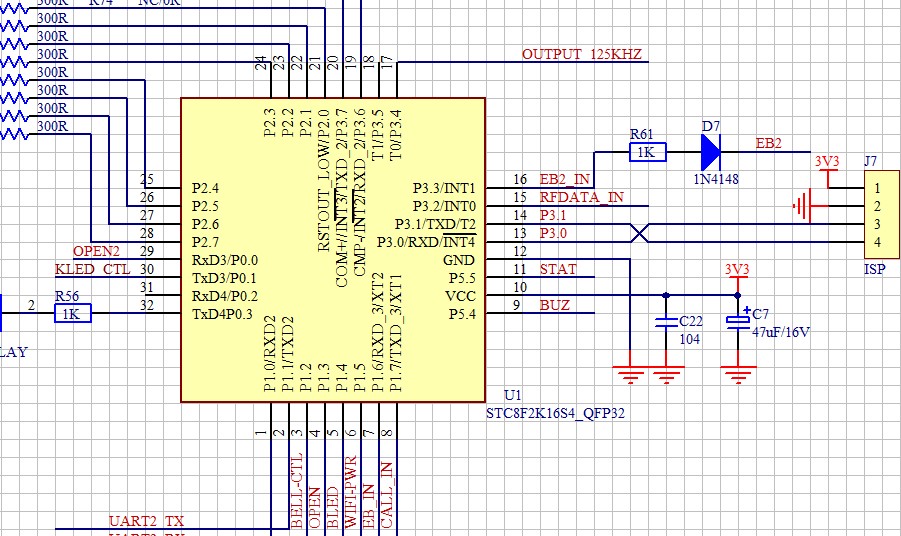This screenshot has height=536, width=901.
Task: Click EB2_IN net label
Action: click(x=564, y=179)
